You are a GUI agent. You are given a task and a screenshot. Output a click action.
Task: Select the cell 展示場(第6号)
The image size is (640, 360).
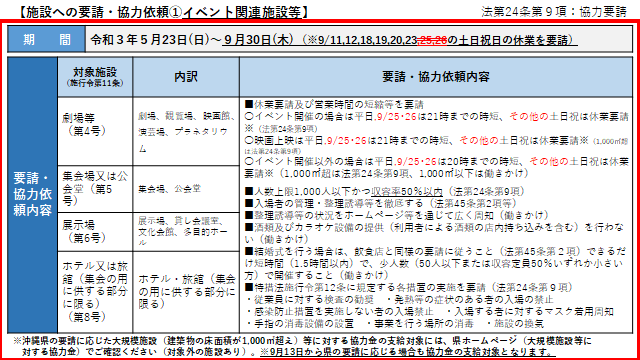[95, 231]
